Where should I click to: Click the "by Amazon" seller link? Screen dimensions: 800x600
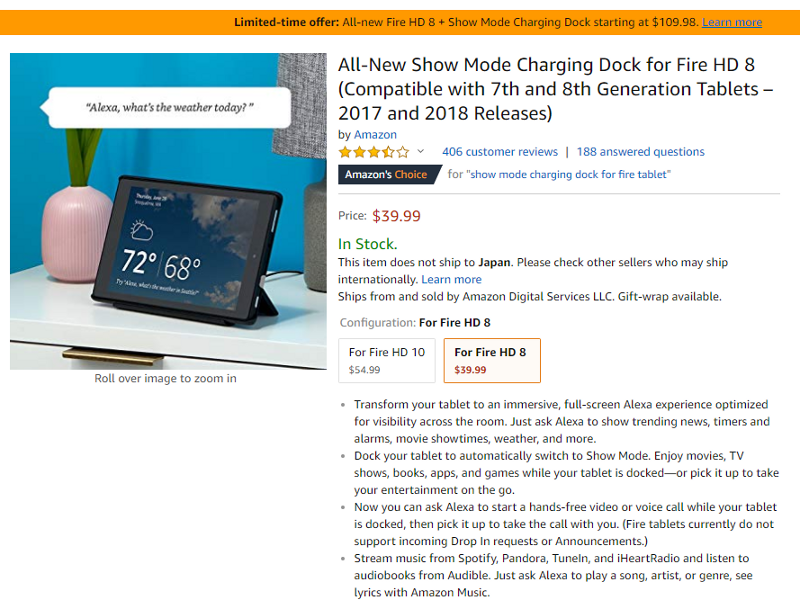tap(375, 133)
